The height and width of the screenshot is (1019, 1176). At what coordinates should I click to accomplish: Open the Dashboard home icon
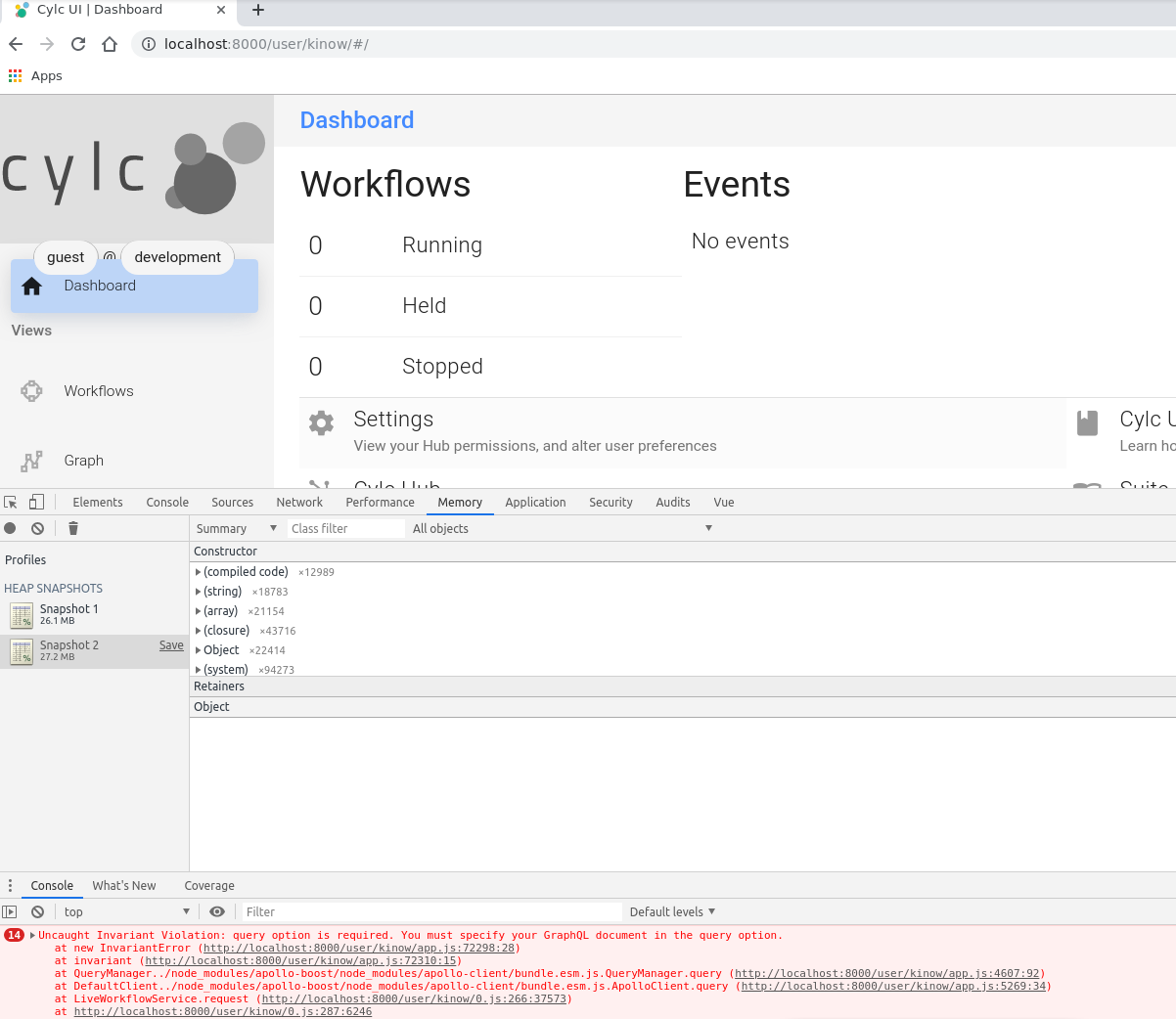32,286
